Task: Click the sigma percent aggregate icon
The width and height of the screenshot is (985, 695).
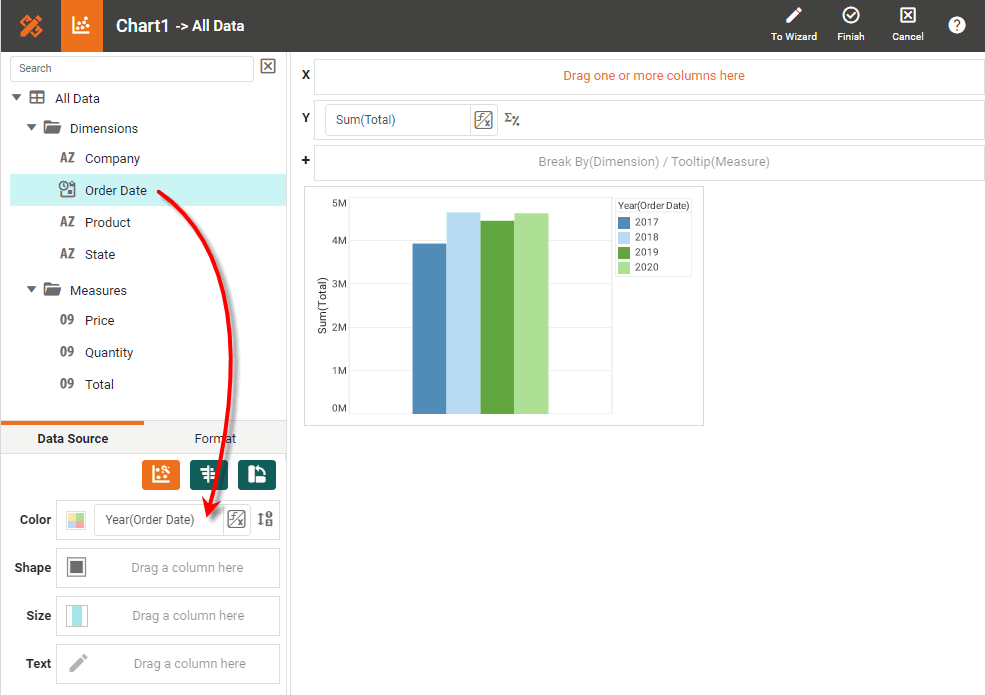Action: pos(512,120)
